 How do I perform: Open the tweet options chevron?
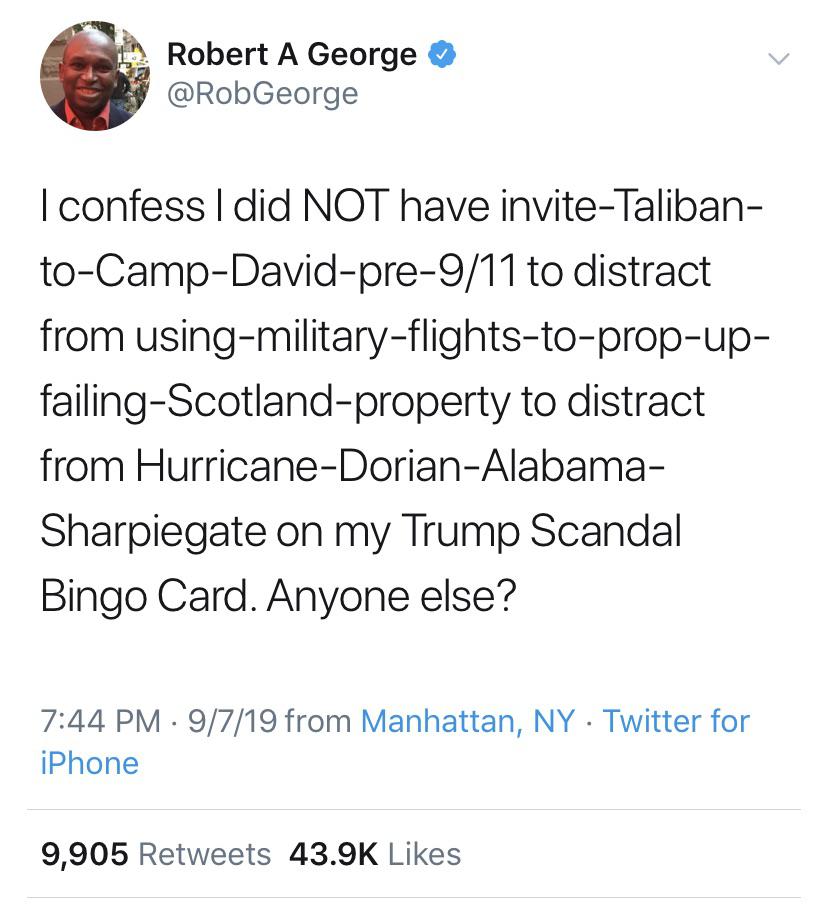click(x=778, y=59)
